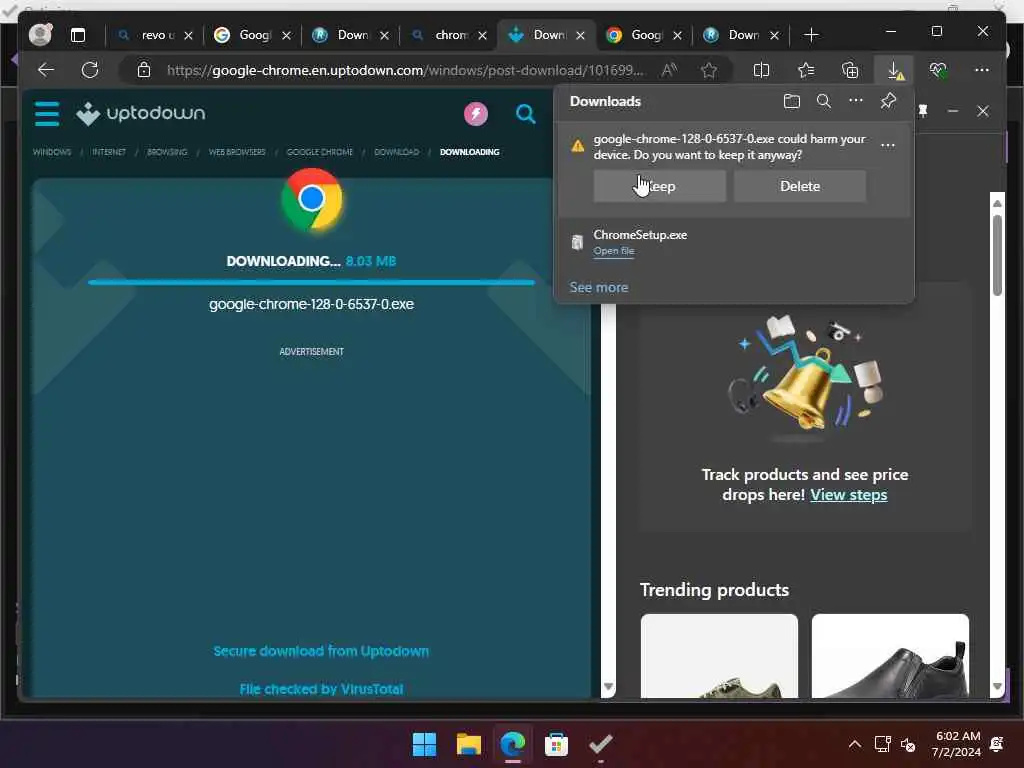Screen dimensions: 1024x768
Task: Toggle the Downloads toolbar icon
Action: tap(895, 70)
